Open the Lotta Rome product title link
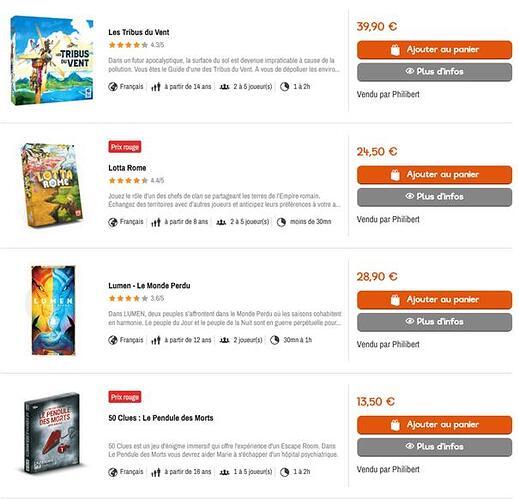This screenshot has height=499, width=519. [127, 168]
